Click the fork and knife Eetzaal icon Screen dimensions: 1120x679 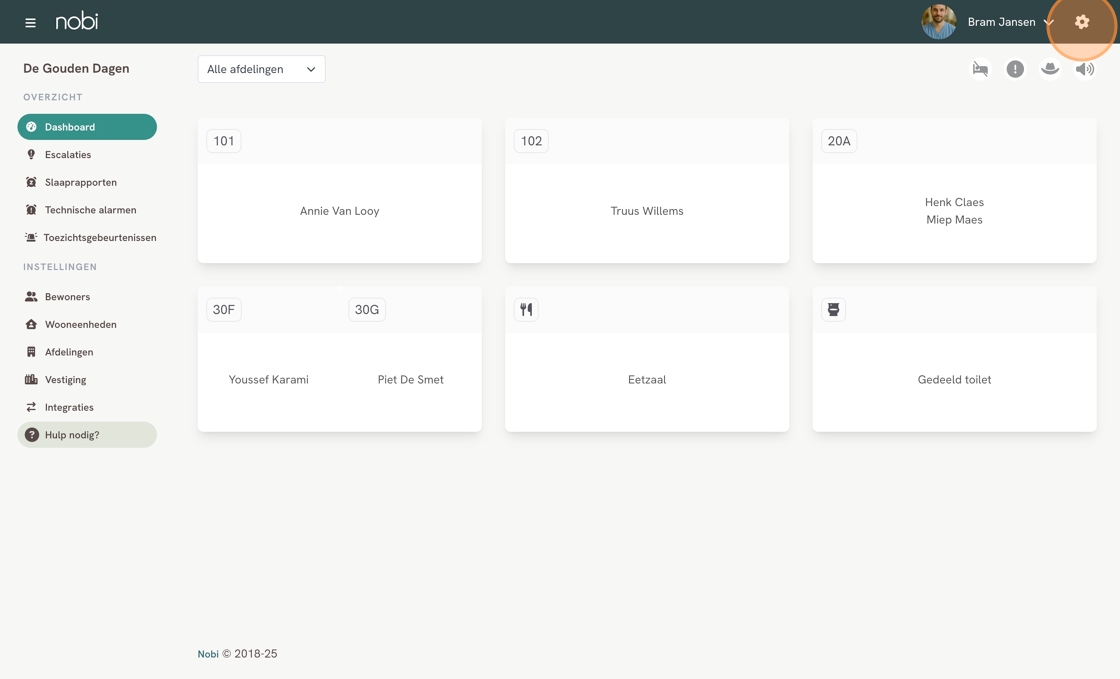click(526, 310)
